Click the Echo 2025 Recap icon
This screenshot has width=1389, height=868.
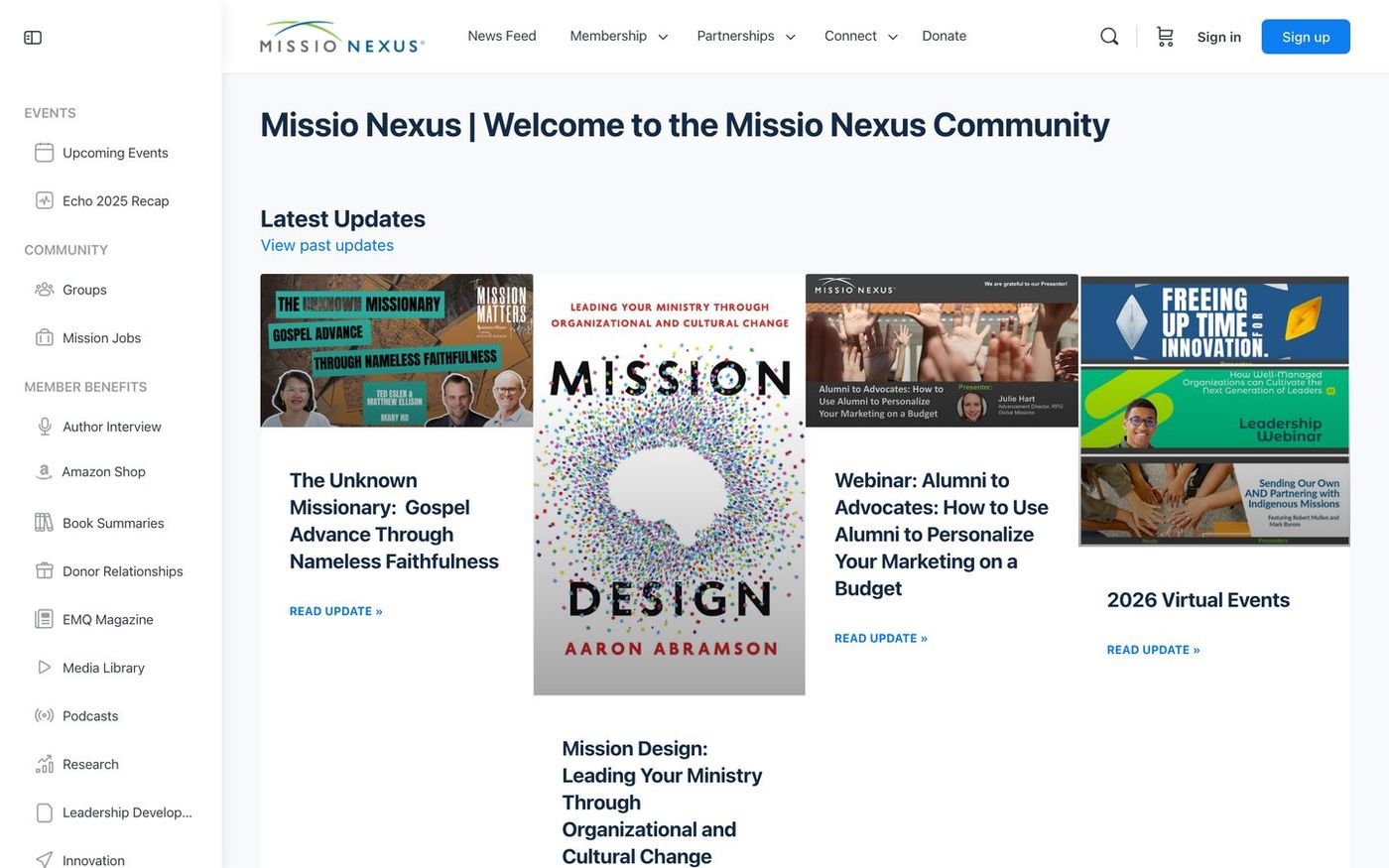tap(44, 200)
